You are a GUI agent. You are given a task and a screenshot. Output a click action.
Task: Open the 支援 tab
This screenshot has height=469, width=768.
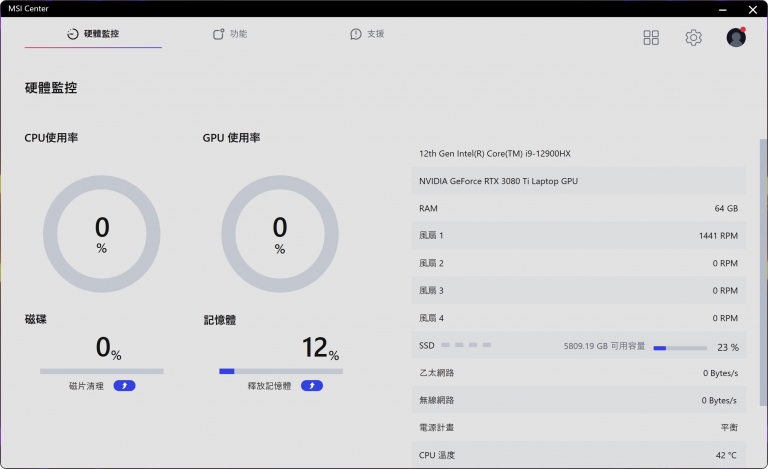(x=367, y=34)
